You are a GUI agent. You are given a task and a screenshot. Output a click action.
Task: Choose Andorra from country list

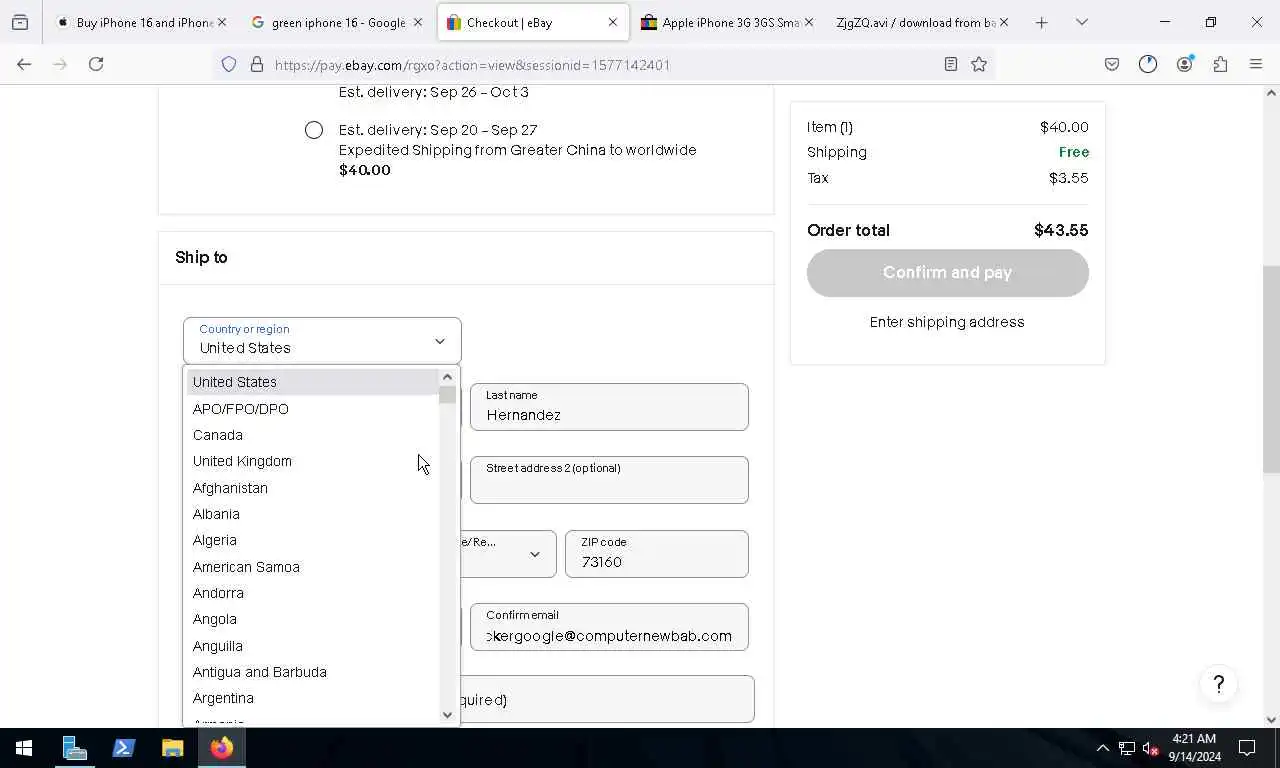(312, 593)
